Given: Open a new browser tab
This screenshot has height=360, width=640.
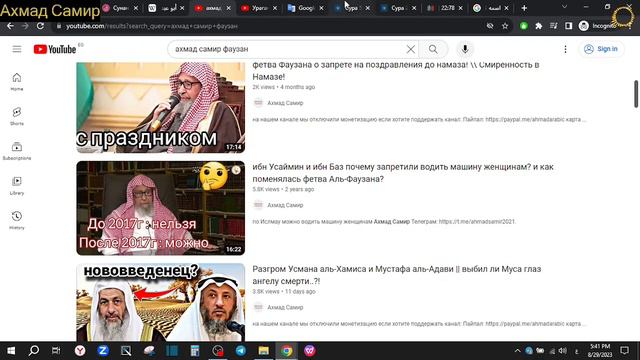Looking at the screenshot, I should coord(524,8).
